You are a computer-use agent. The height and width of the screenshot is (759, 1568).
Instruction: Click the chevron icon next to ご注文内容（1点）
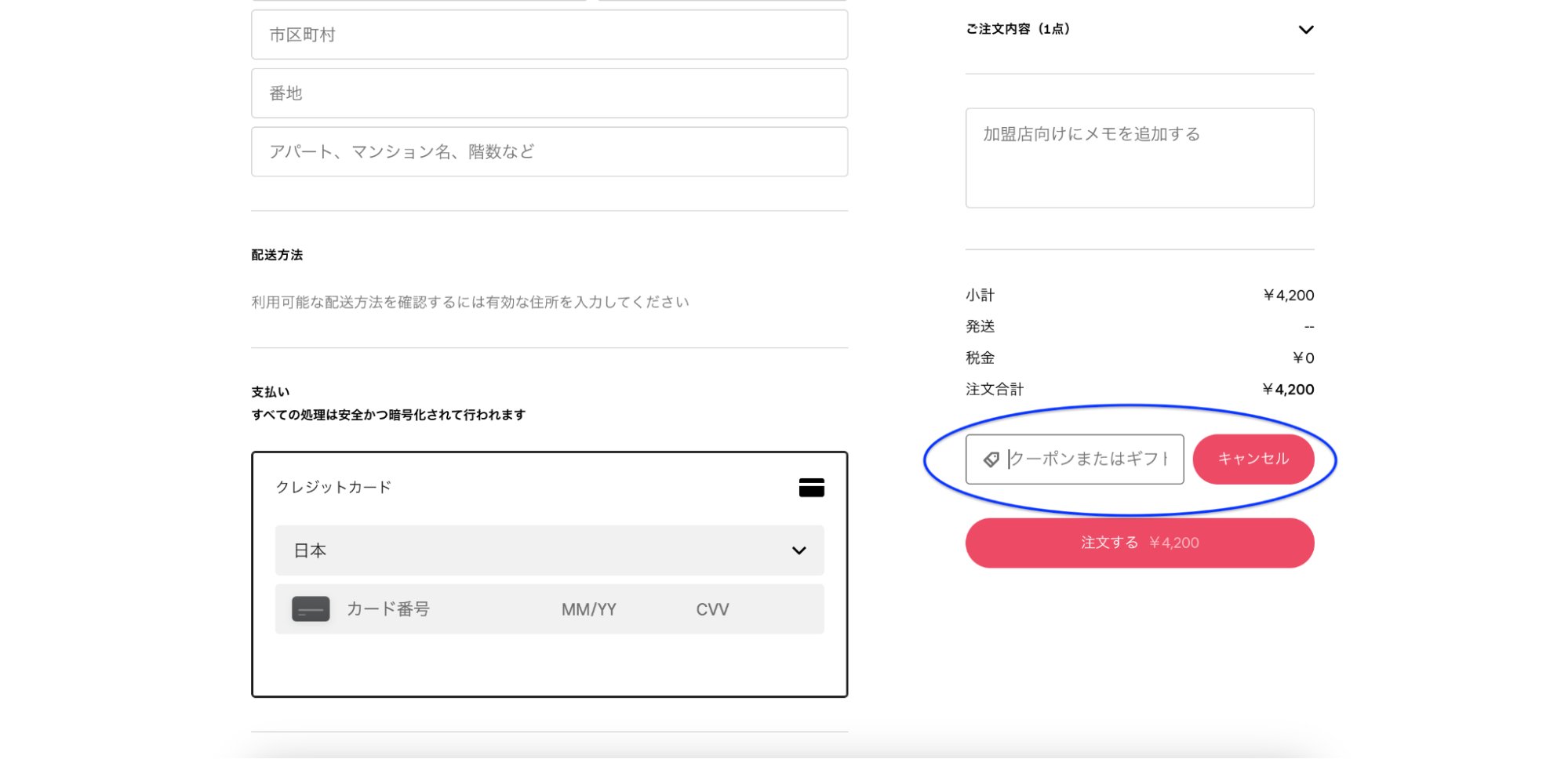coord(1306,30)
